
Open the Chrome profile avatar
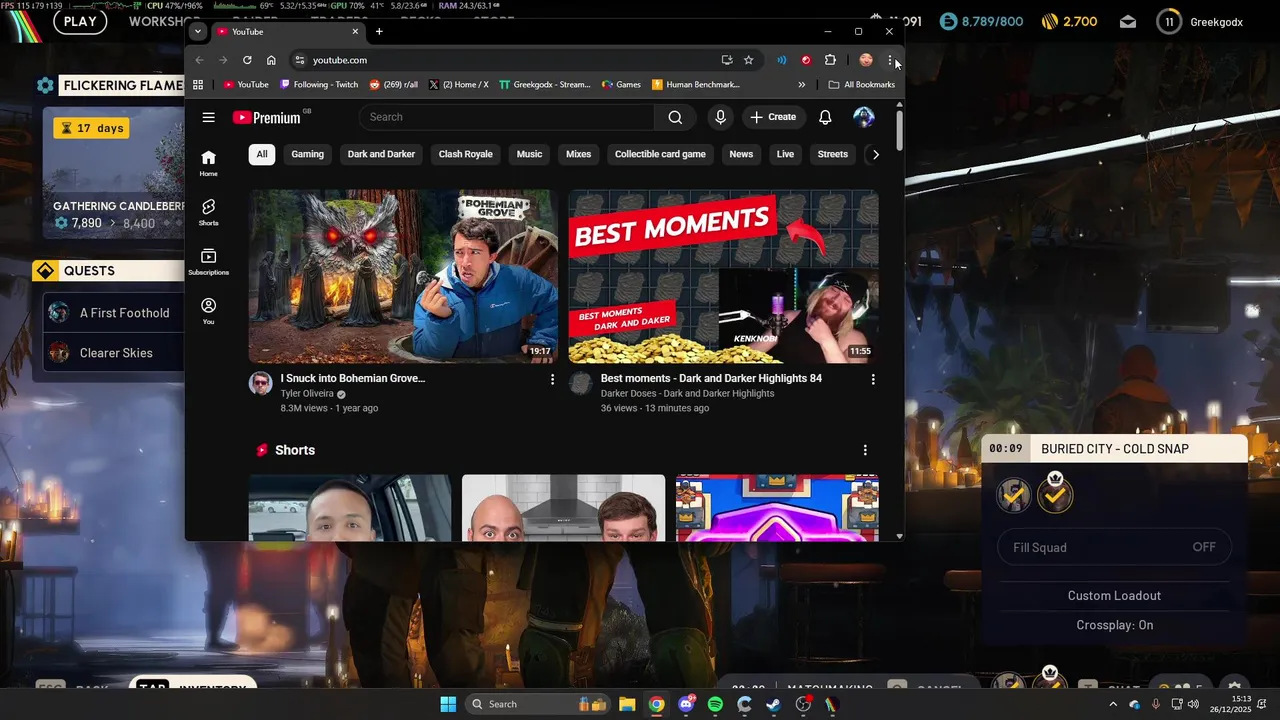(866, 60)
